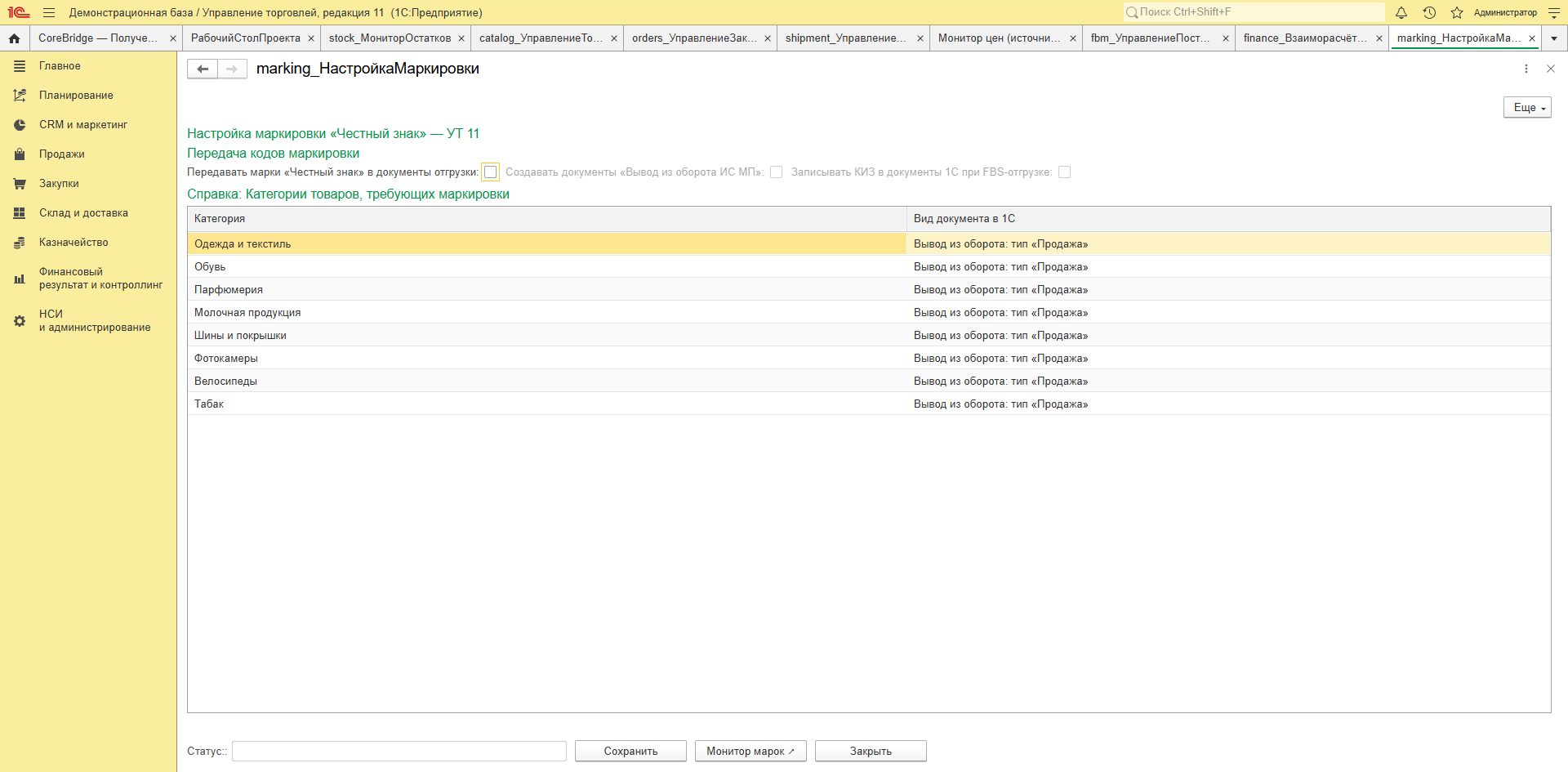The height and width of the screenshot is (772, 1568).
Task: Click the Статус input field
Action: 399,752
